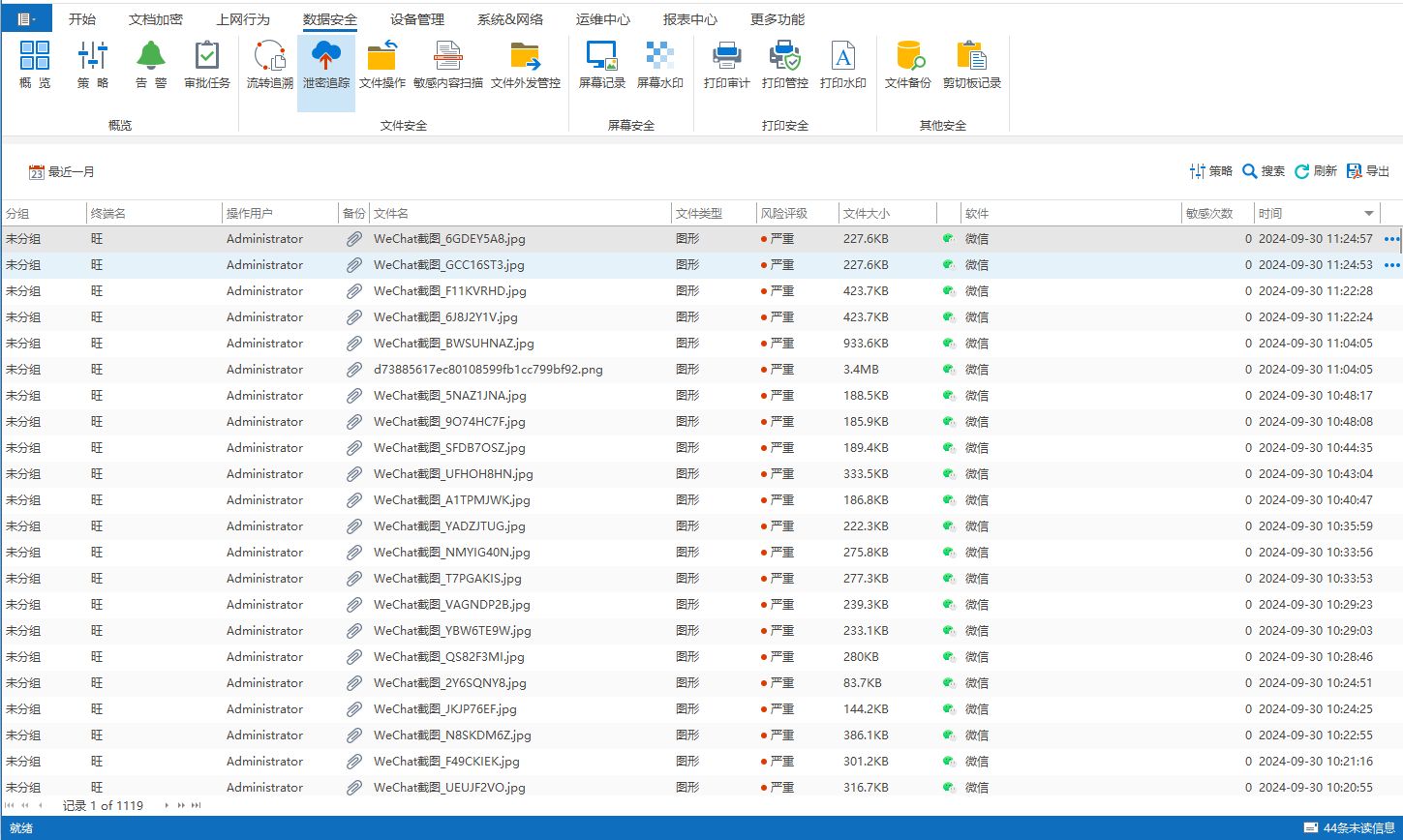Sort by 敏感次数 column header
This screenshot has width=1403, height=840.
pos(1217,213)
